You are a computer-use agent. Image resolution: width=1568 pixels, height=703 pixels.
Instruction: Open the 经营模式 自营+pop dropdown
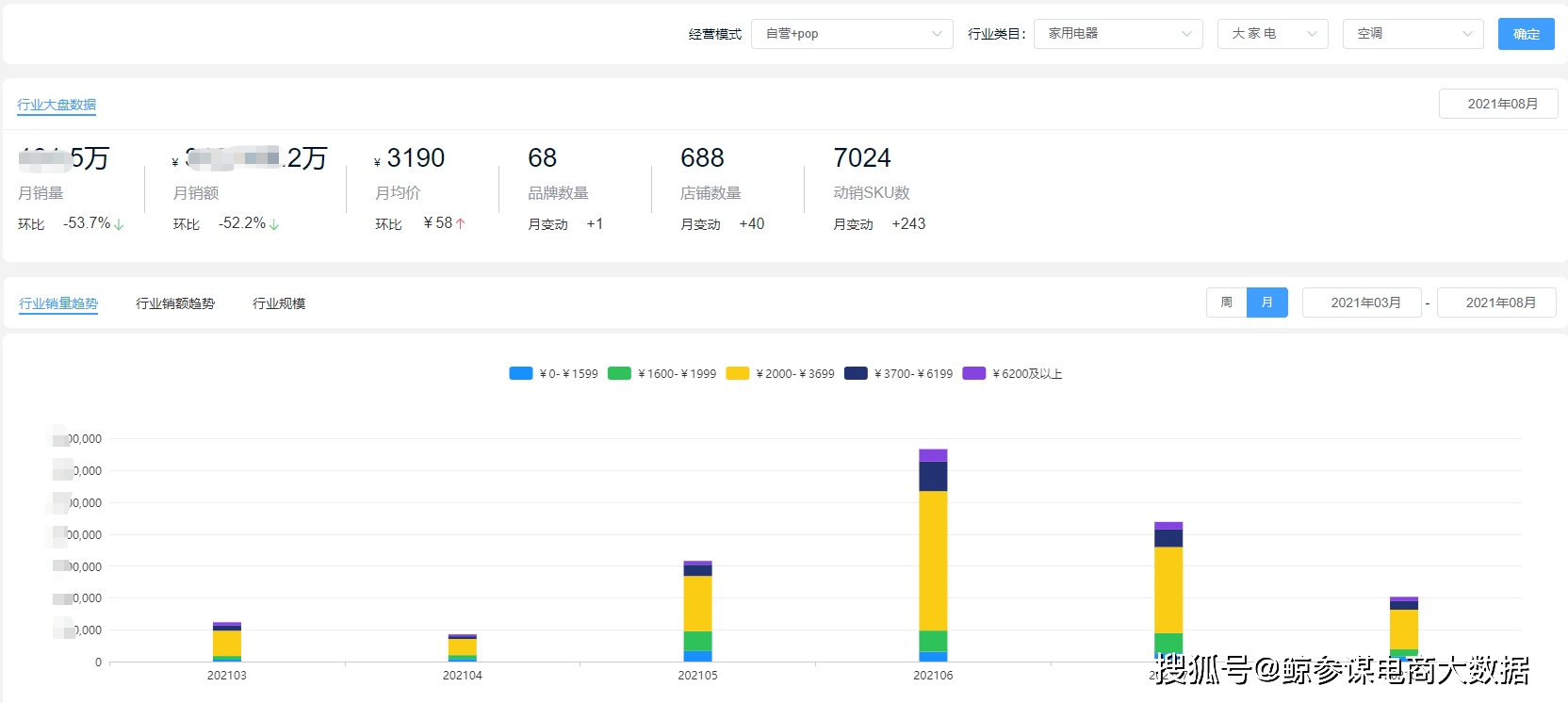852,34
